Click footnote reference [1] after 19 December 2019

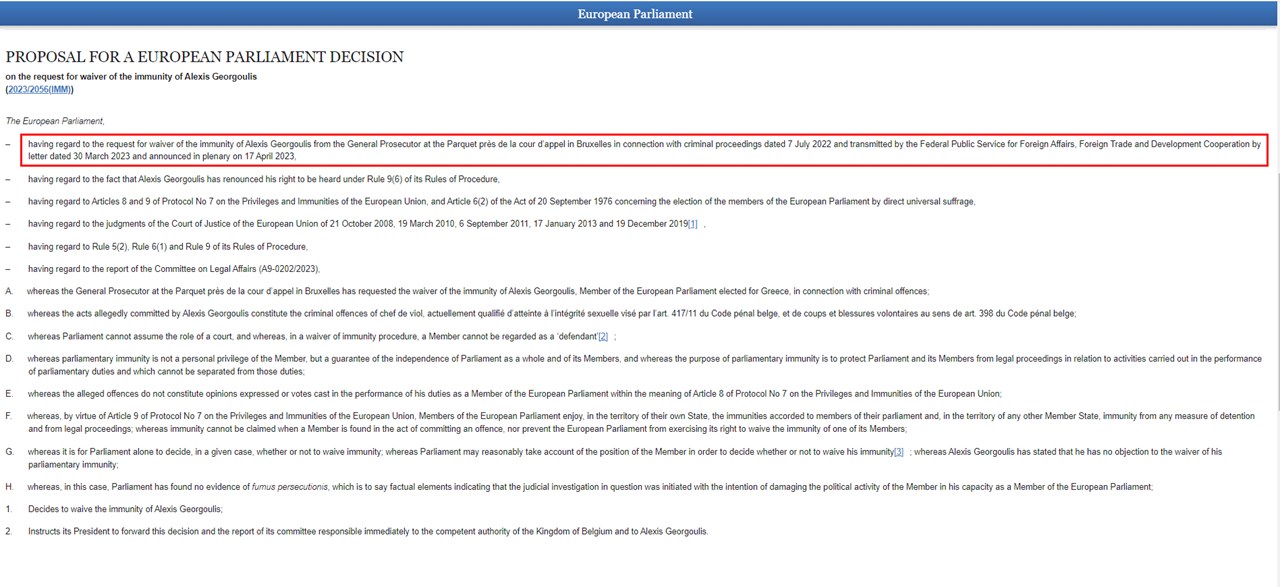[x=692, y=224]
